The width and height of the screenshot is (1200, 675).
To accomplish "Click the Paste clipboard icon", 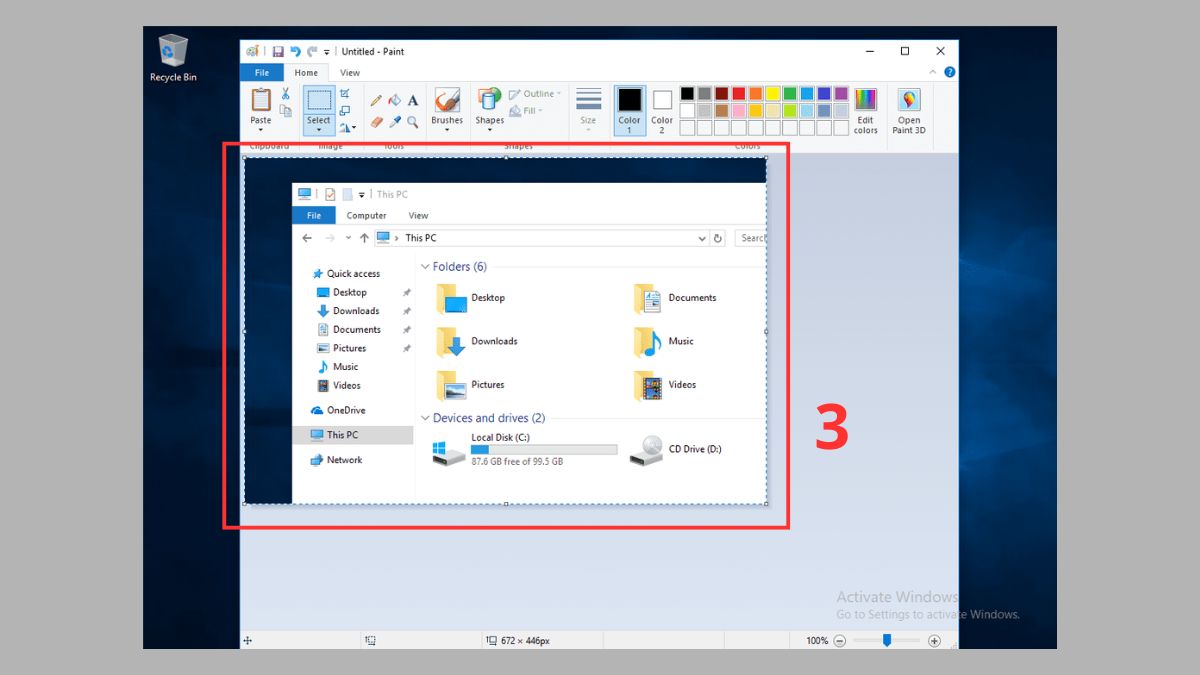I will coord(261,100).
